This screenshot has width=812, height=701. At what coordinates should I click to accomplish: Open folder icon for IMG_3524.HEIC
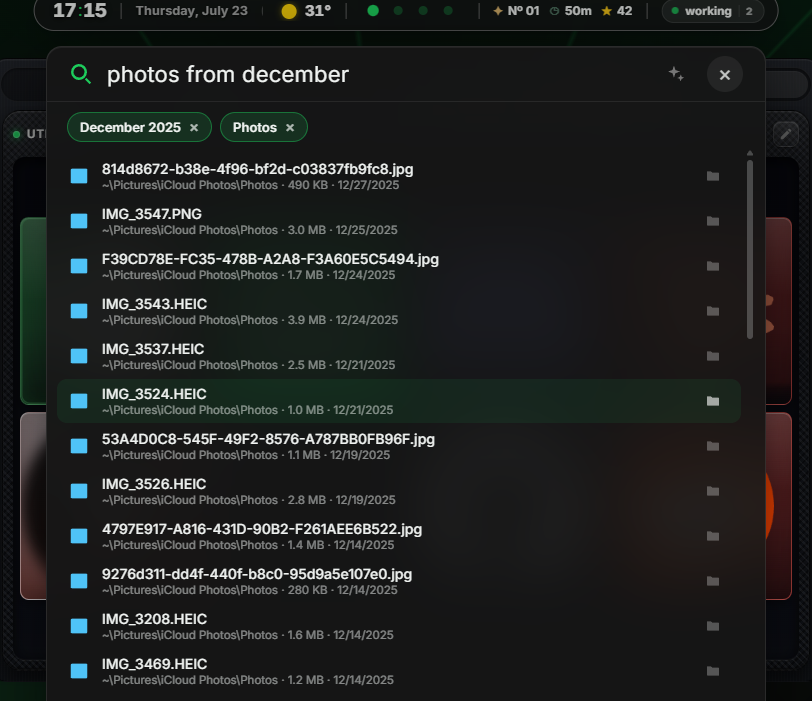(x=713, y=401)
